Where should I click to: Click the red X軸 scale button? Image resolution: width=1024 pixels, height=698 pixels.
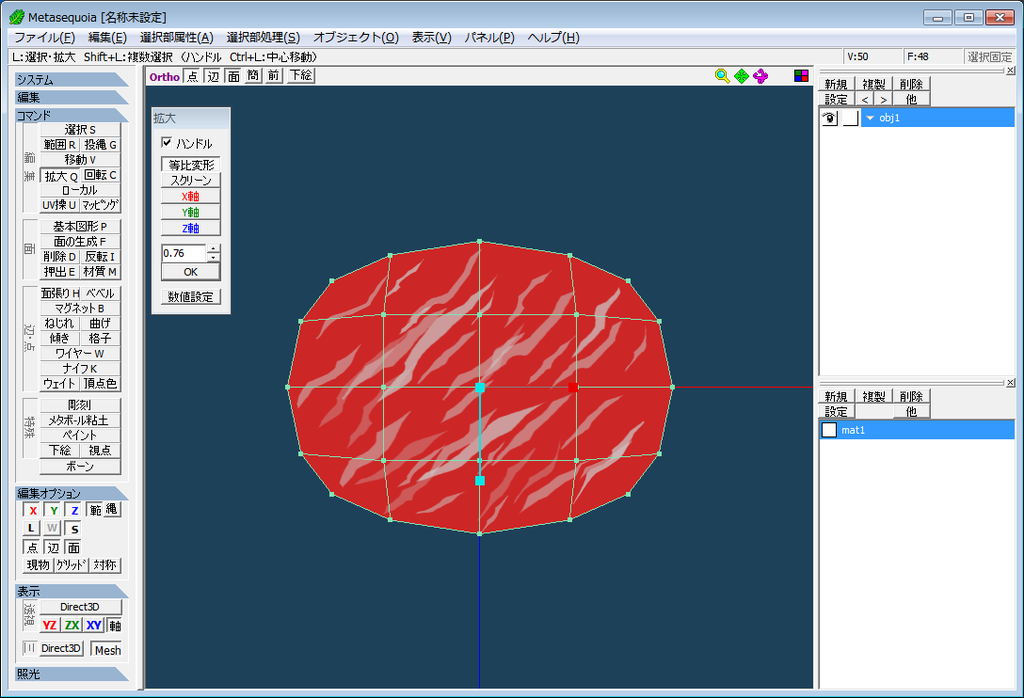(191, 196)
